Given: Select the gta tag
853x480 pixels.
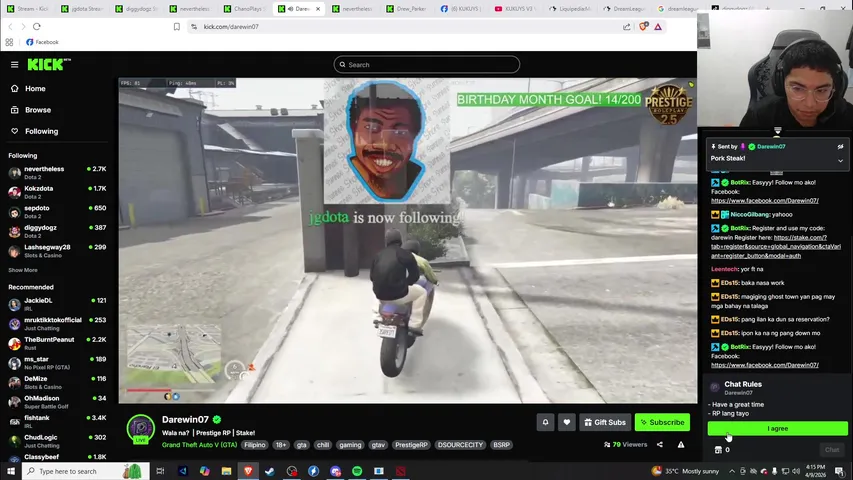Looking at the screenshot, I should pos(301,445).
